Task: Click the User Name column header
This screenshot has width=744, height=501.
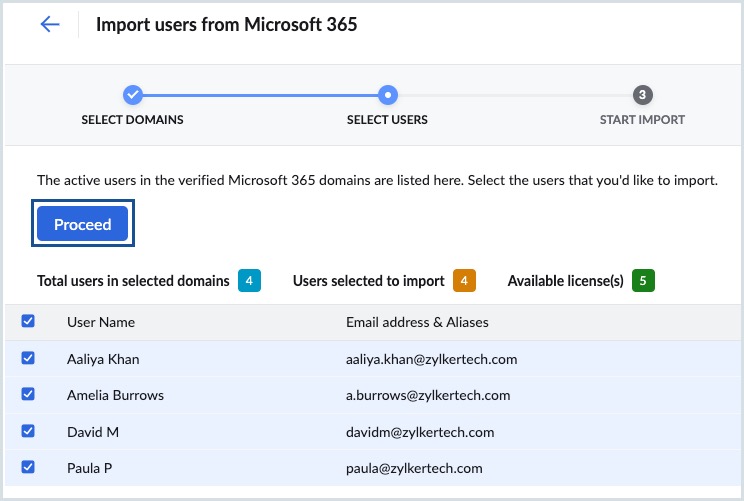Action: pos(101,322)
